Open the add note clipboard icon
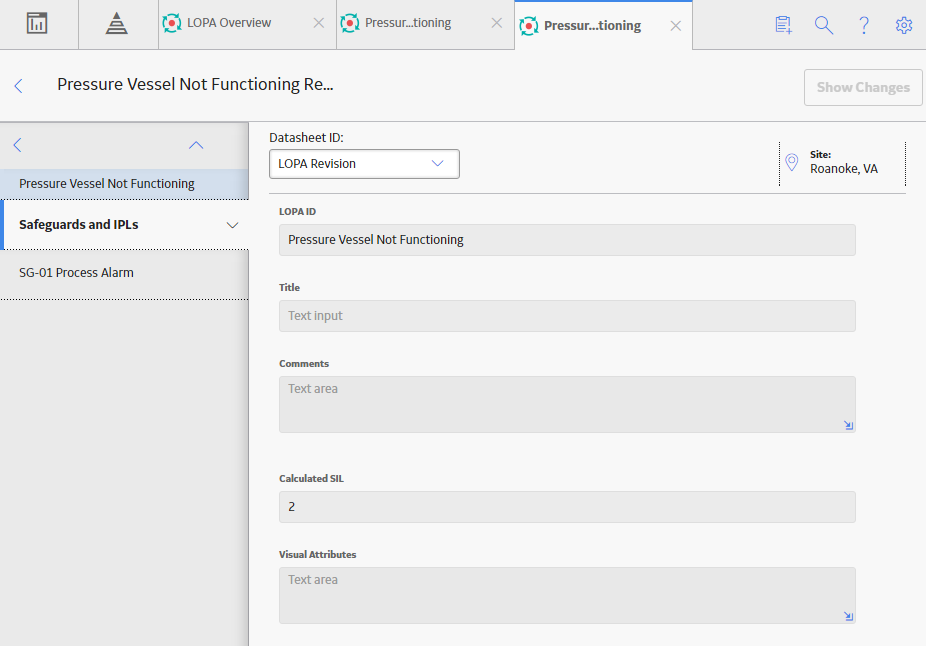Viewport: 926px width, 646px height. point(783,25)
